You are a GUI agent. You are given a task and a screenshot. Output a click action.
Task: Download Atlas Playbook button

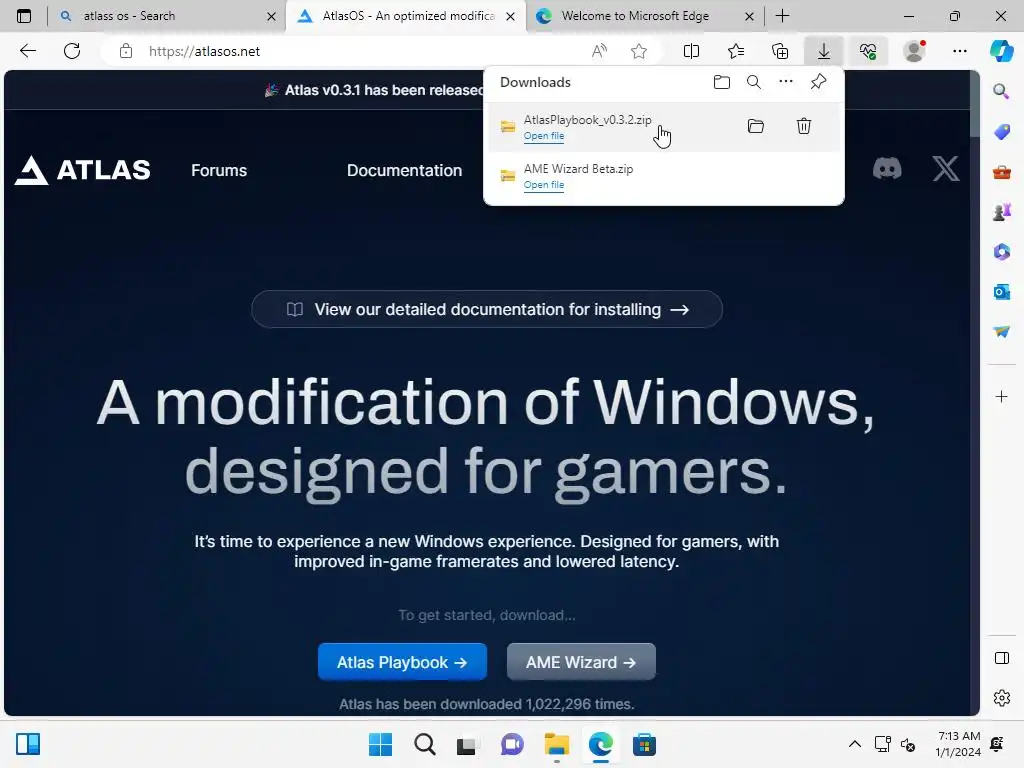(x=402, y=662)
